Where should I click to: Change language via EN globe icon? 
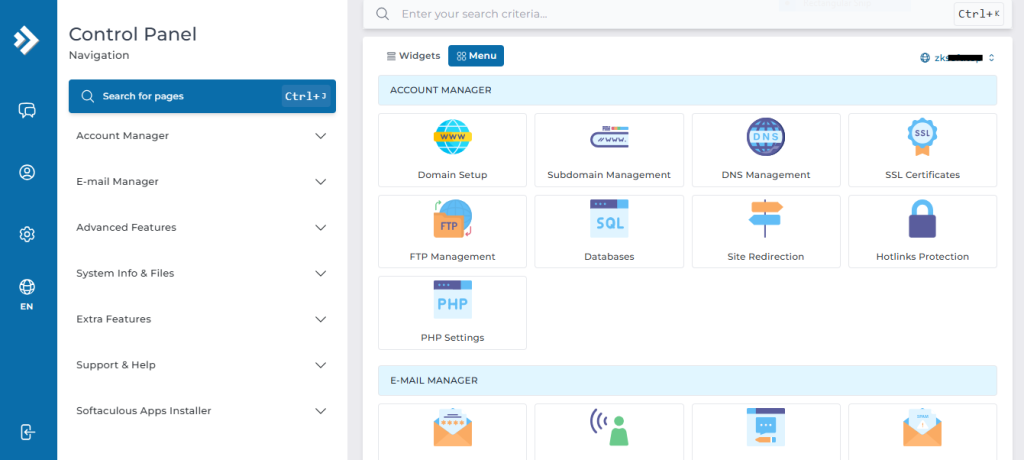coord(27,294)
